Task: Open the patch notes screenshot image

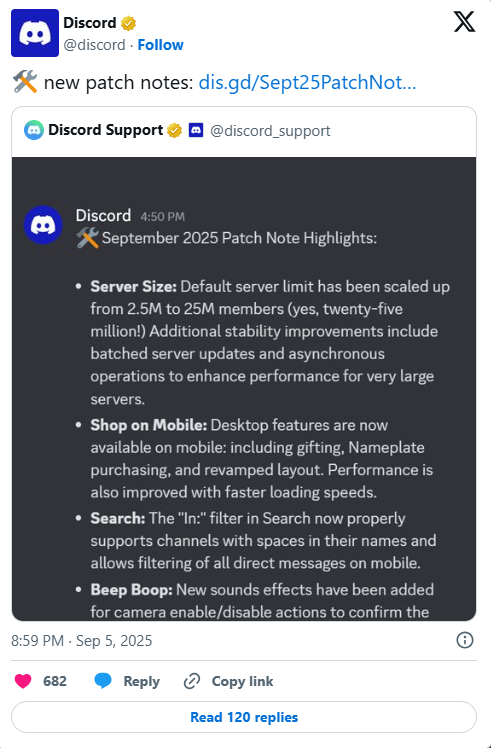Action: tap(244, 389)
